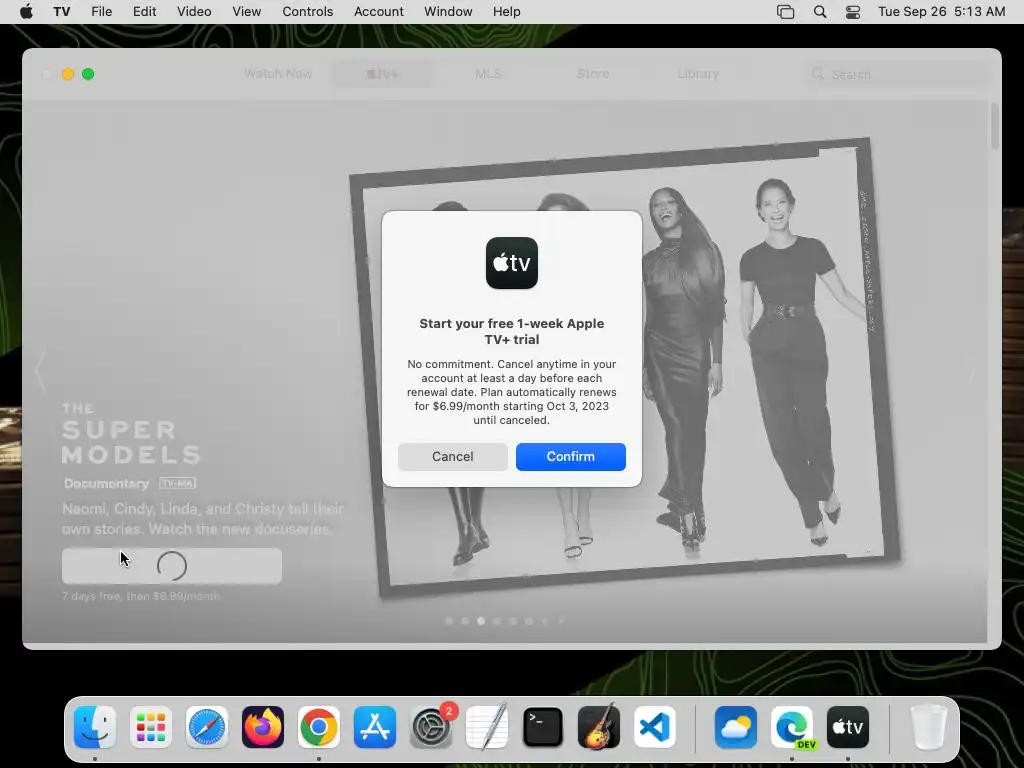Click the vertical scrollbar of TV window
The image size is (1024, 768).
[995, 125]
